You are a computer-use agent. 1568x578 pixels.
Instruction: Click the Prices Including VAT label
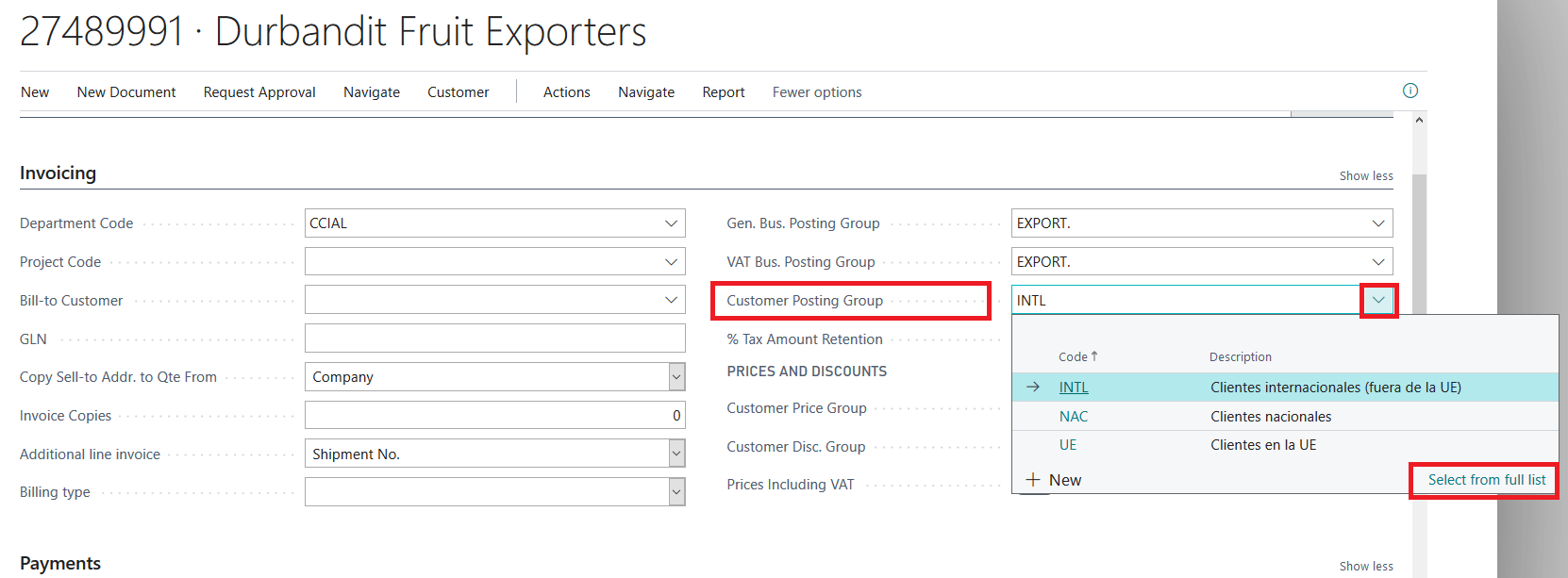(x=790, y=485)
